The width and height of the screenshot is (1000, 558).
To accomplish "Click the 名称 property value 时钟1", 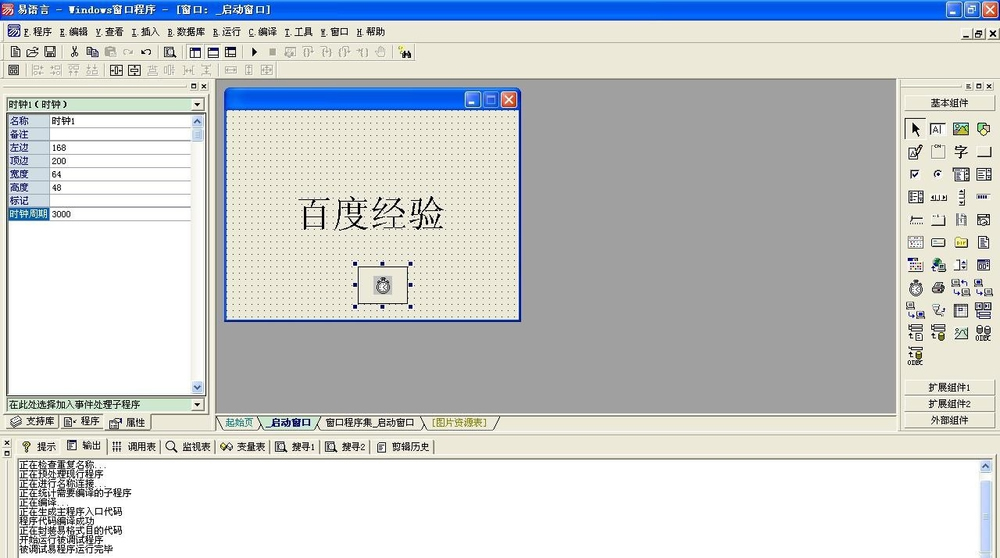I will tap(120, 121).
